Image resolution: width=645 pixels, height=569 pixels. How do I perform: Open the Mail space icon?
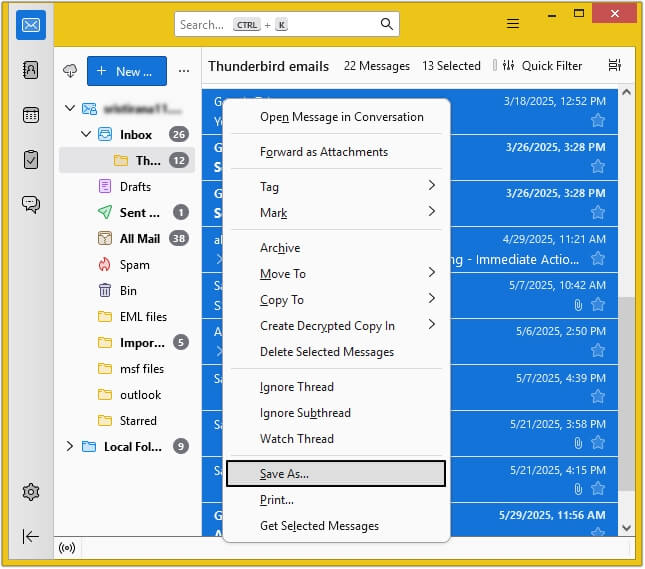coord(31,25)
